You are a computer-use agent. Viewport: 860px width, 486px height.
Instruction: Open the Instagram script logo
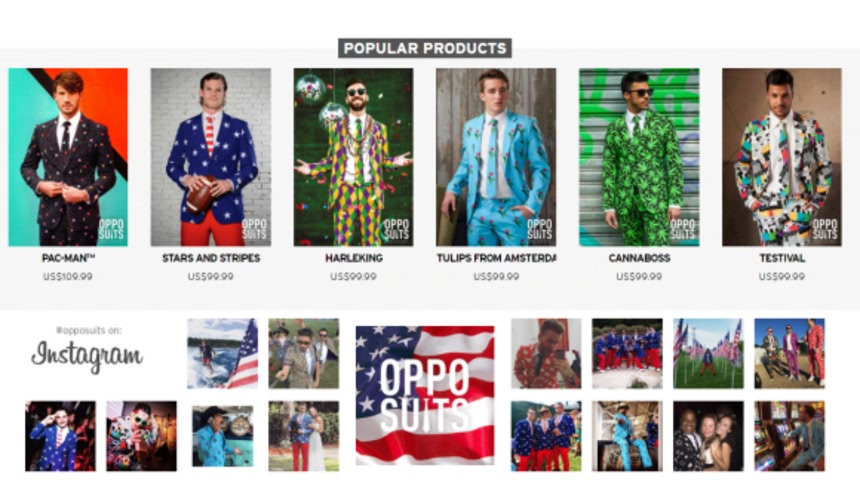[x=87, y=354]
